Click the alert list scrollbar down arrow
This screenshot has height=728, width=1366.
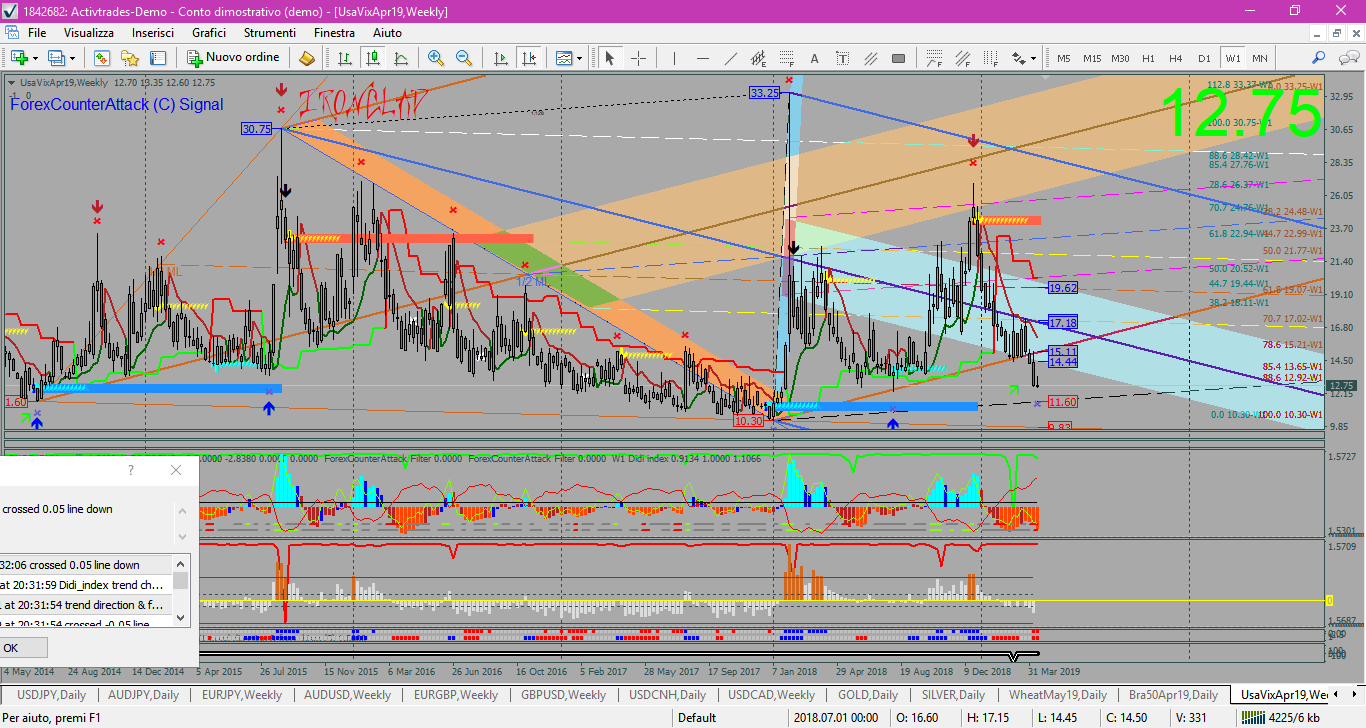[x=181, y=619]
